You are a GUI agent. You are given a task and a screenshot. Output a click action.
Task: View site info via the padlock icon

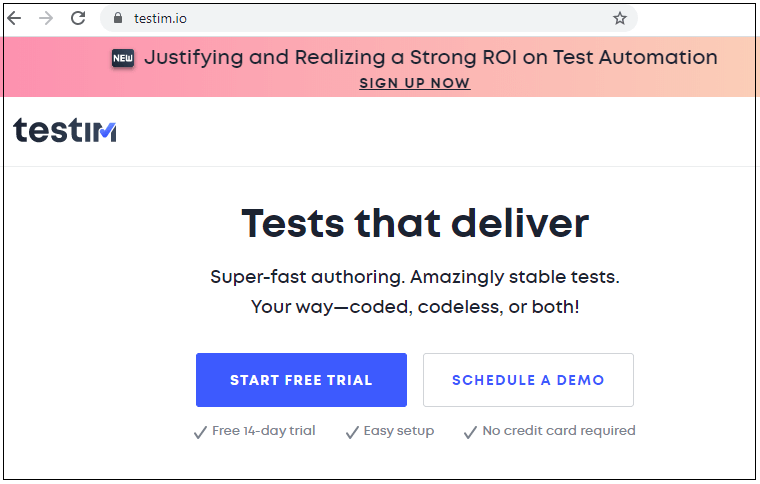pyautogui.click(x=118, y=18)
